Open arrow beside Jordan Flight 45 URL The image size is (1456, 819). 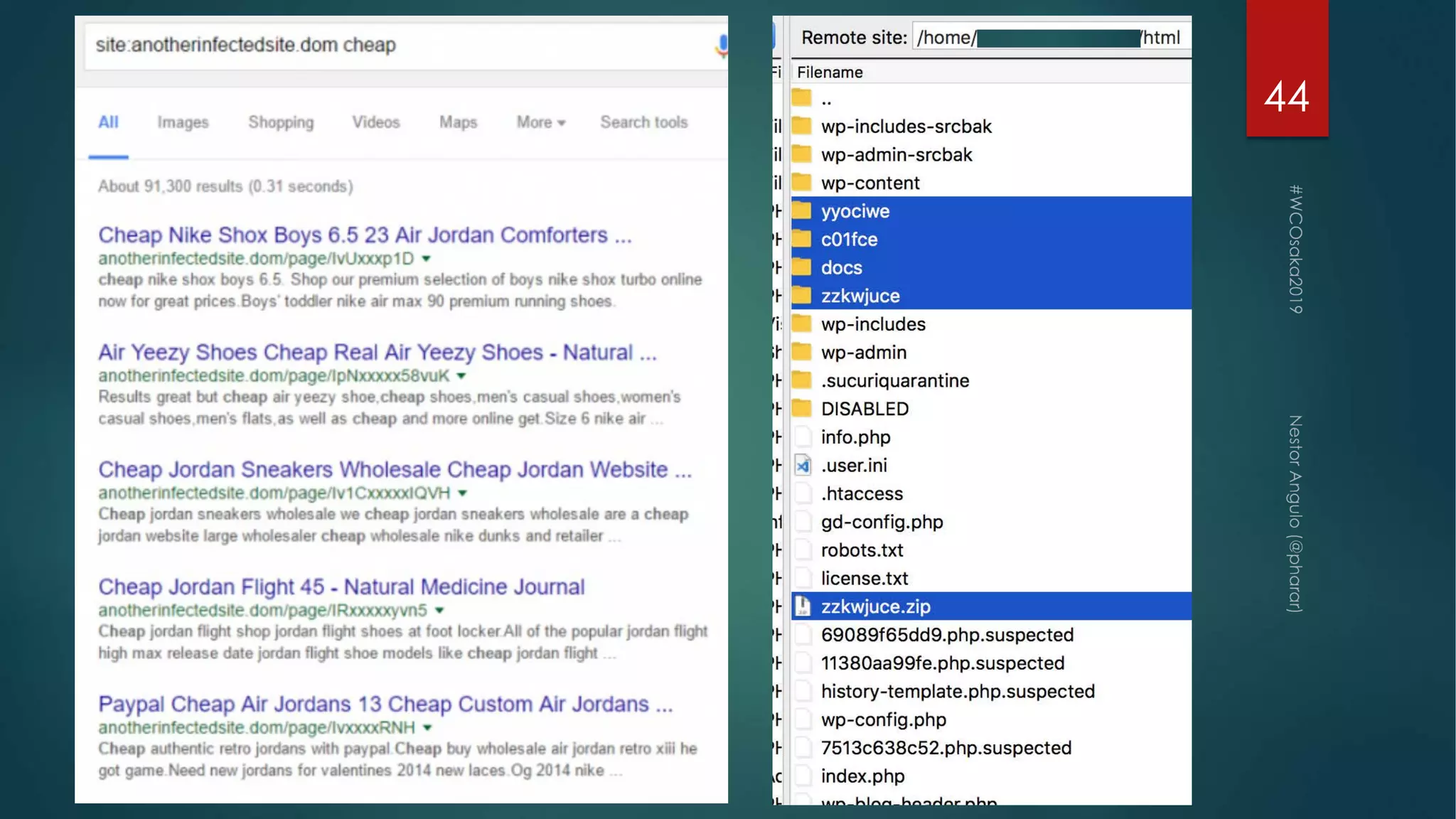(x=439, y=611)
